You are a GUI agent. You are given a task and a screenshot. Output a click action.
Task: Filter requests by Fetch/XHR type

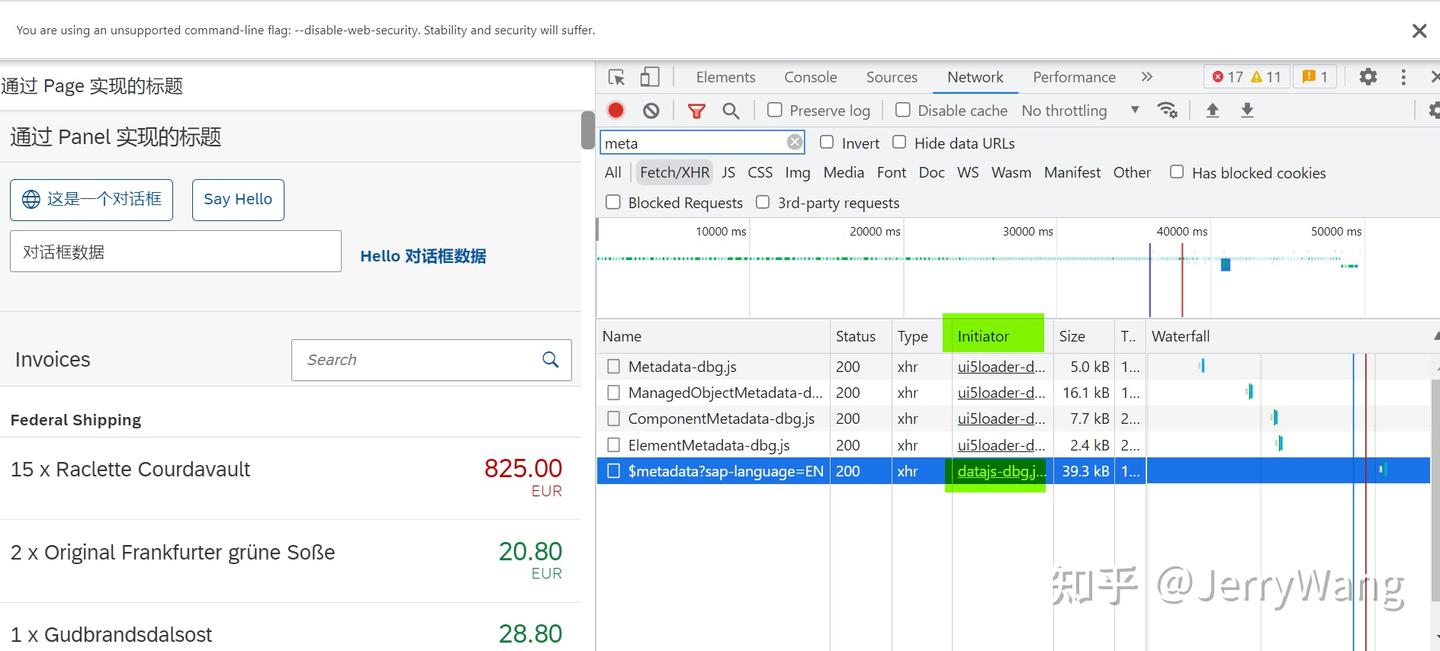click(x=674, y=172)
